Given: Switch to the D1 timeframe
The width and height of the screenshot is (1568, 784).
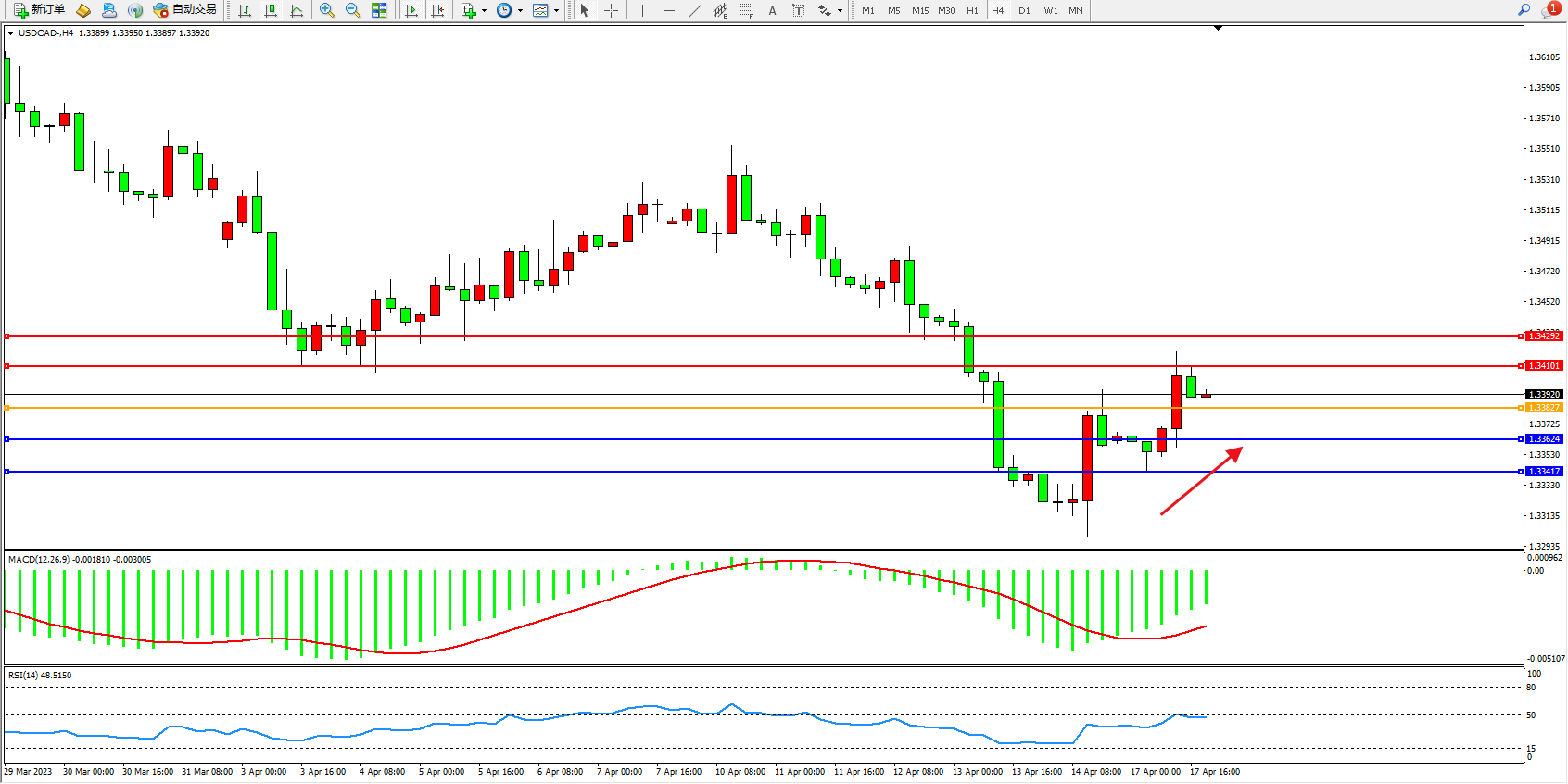Looking at the screenshot, I should tap(1024, 10).
